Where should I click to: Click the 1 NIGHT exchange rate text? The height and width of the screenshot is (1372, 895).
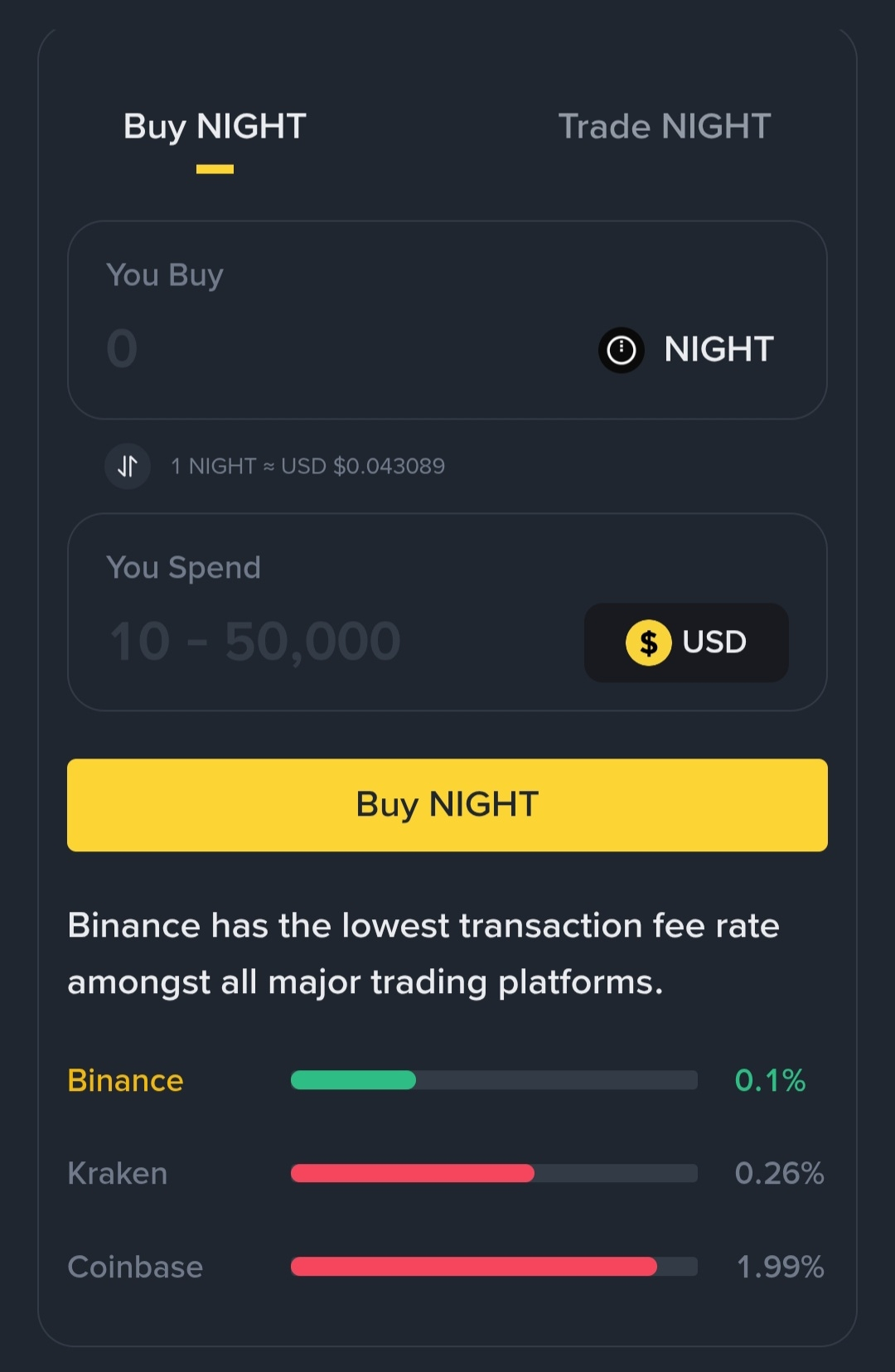[307, 466]
